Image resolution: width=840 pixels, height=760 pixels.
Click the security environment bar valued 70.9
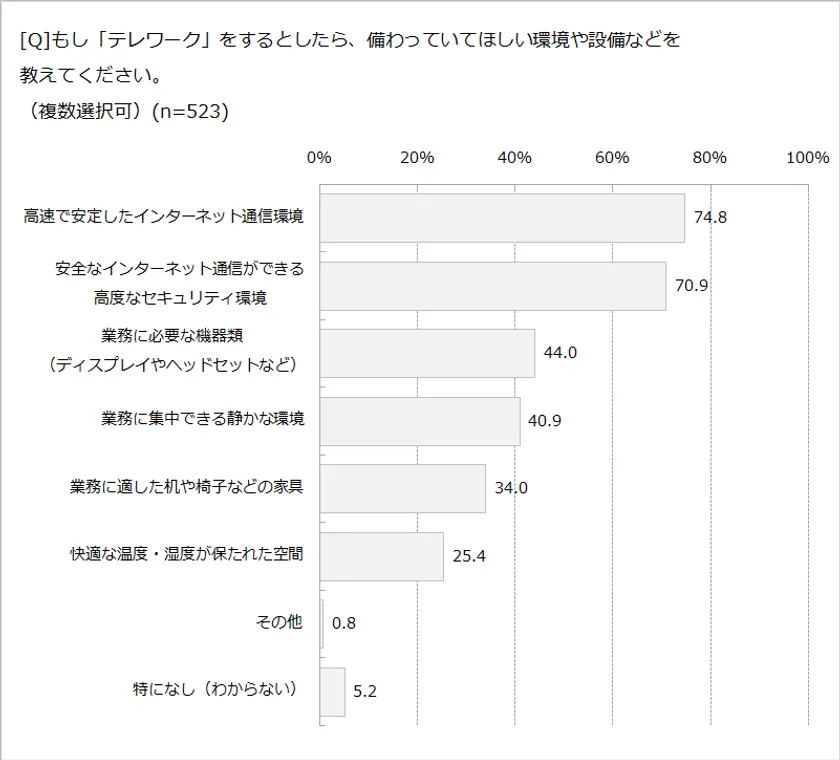click(493, 286)
